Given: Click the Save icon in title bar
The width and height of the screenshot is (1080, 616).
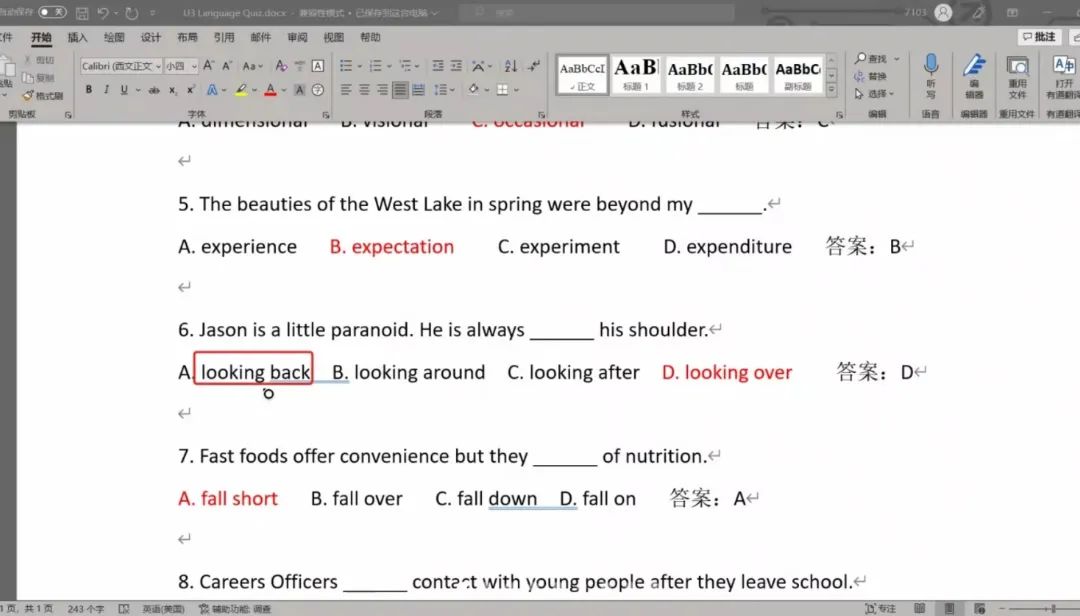Looking at the screenshot, I should point(82,13).
